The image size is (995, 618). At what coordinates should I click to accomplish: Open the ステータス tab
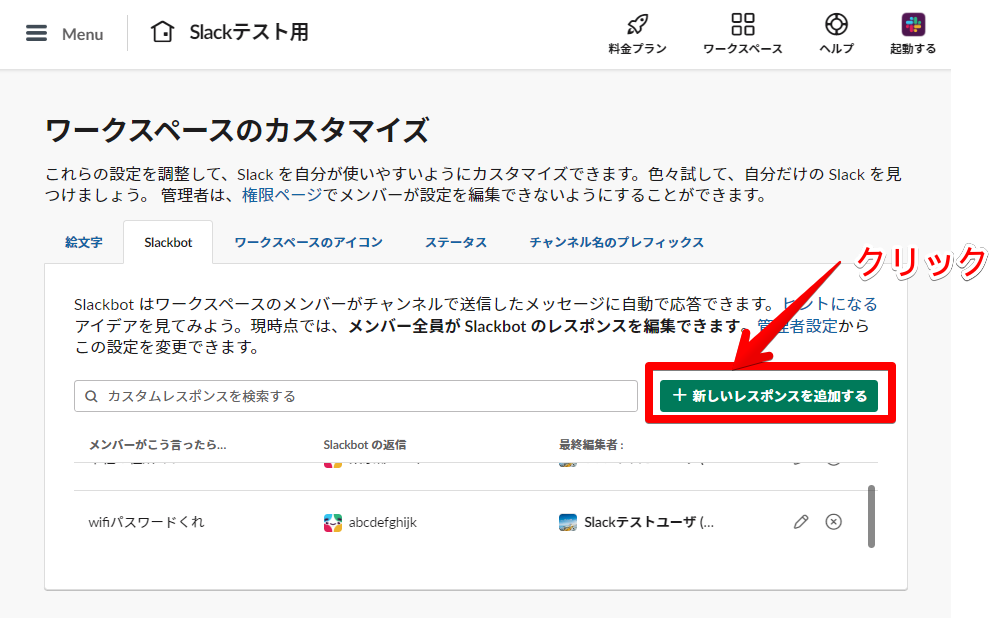coord(455,241)
